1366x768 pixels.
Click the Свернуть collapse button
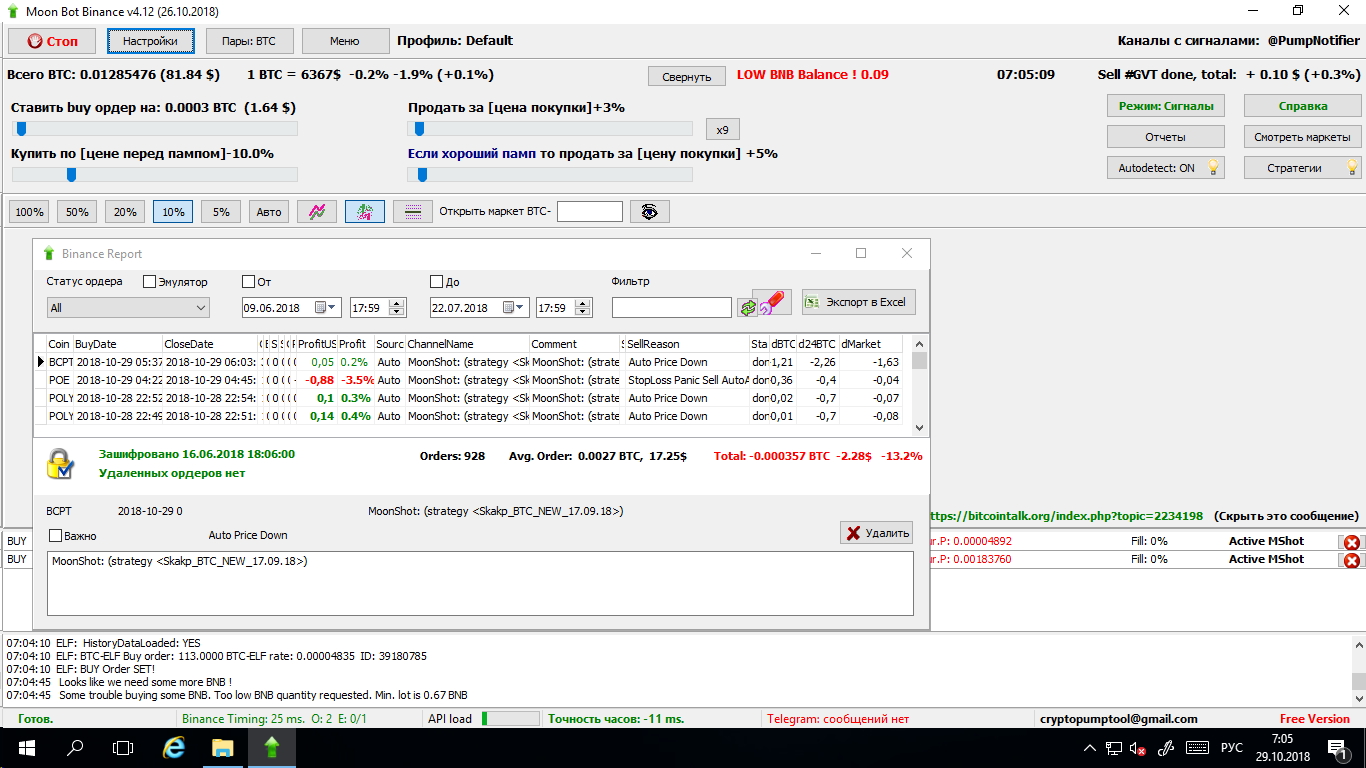pos(686,77)
